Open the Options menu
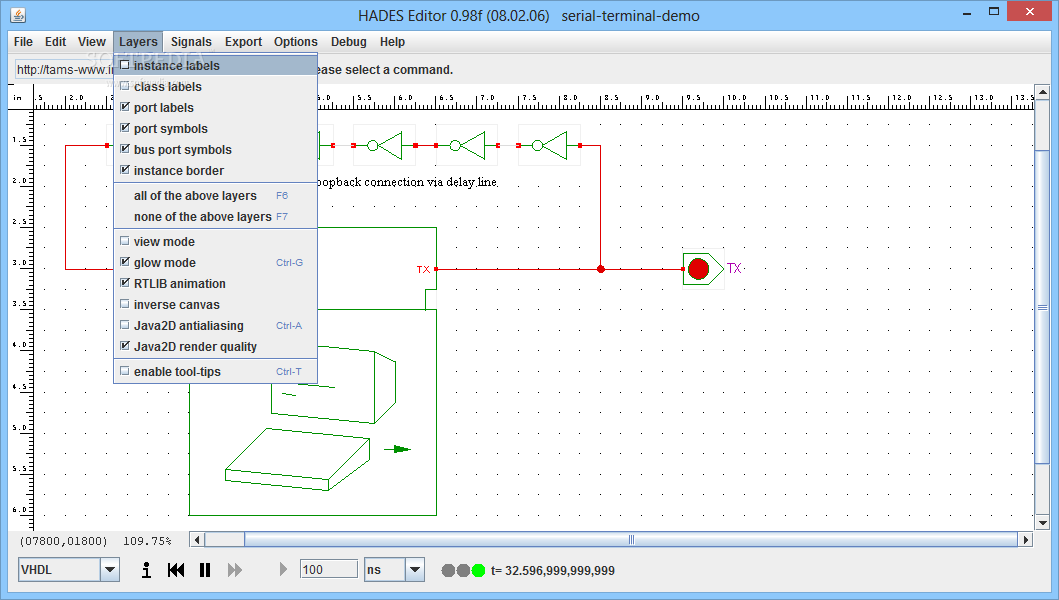The width and height of the screenshot is (1059, 600). 295,41
